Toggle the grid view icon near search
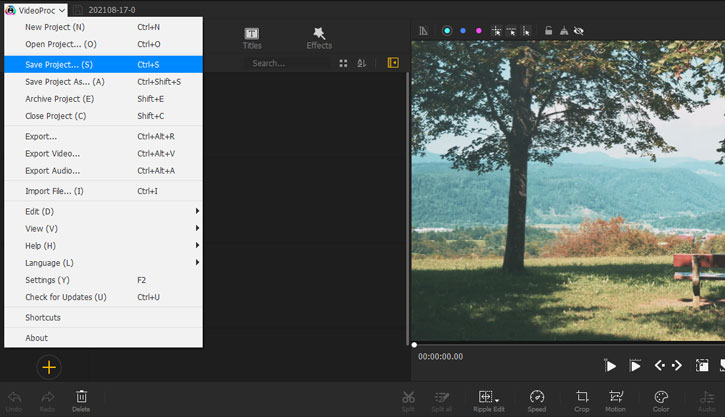The image size is (725, 417). pyautogui.click(x=344, y=63)
